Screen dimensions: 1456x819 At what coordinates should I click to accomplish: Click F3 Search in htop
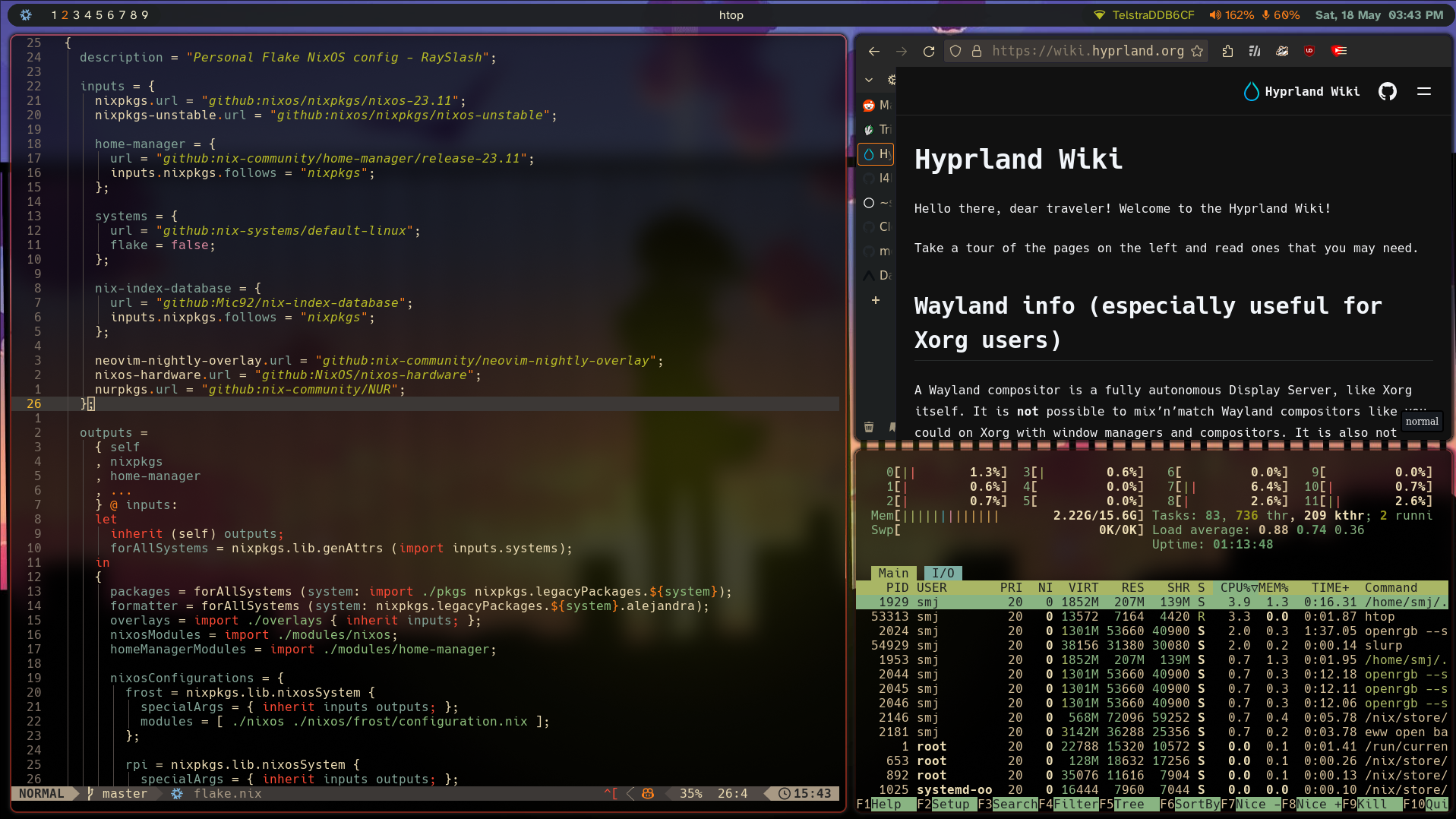[1007, 804]
